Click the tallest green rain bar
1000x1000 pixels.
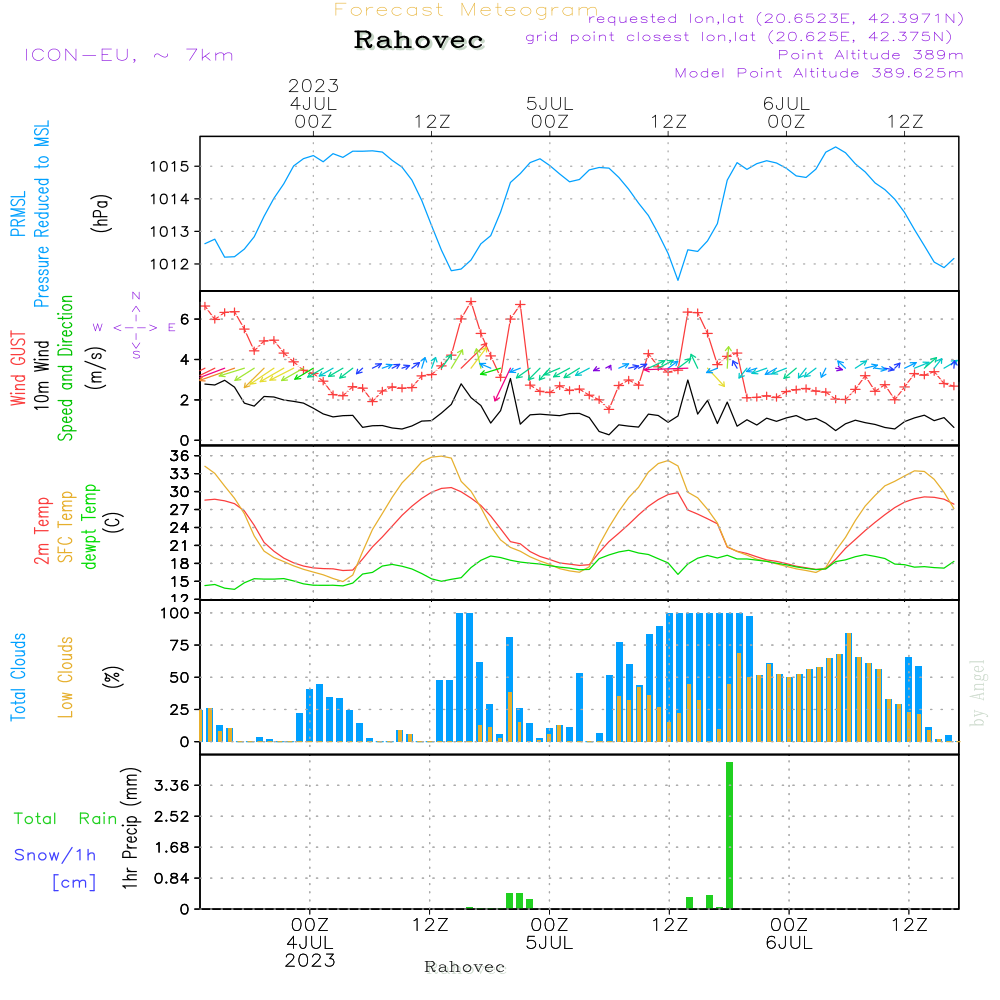[x=729, y=835]
